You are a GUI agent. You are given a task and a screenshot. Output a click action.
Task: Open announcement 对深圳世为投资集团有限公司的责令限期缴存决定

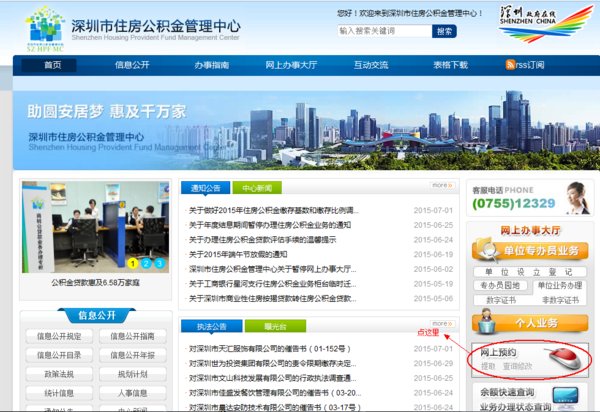272,363
